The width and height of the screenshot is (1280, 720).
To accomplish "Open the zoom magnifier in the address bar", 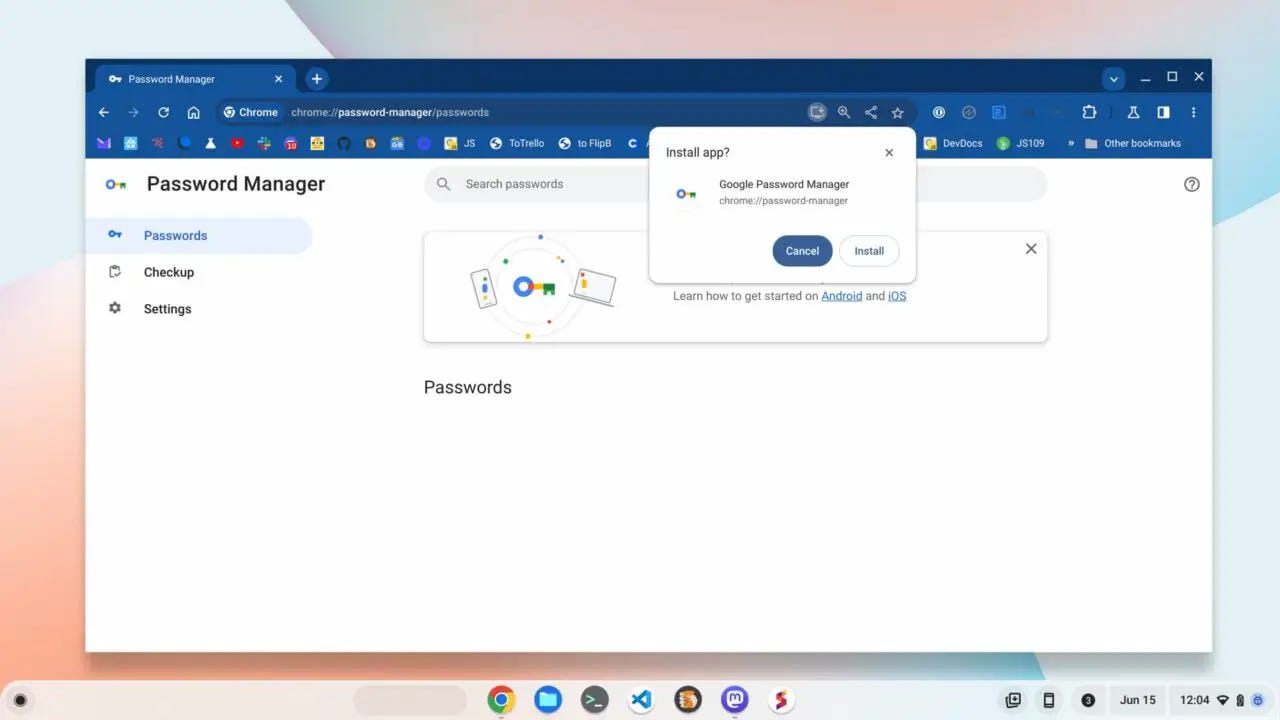I will pyautogui.click(x=844, y=112).
